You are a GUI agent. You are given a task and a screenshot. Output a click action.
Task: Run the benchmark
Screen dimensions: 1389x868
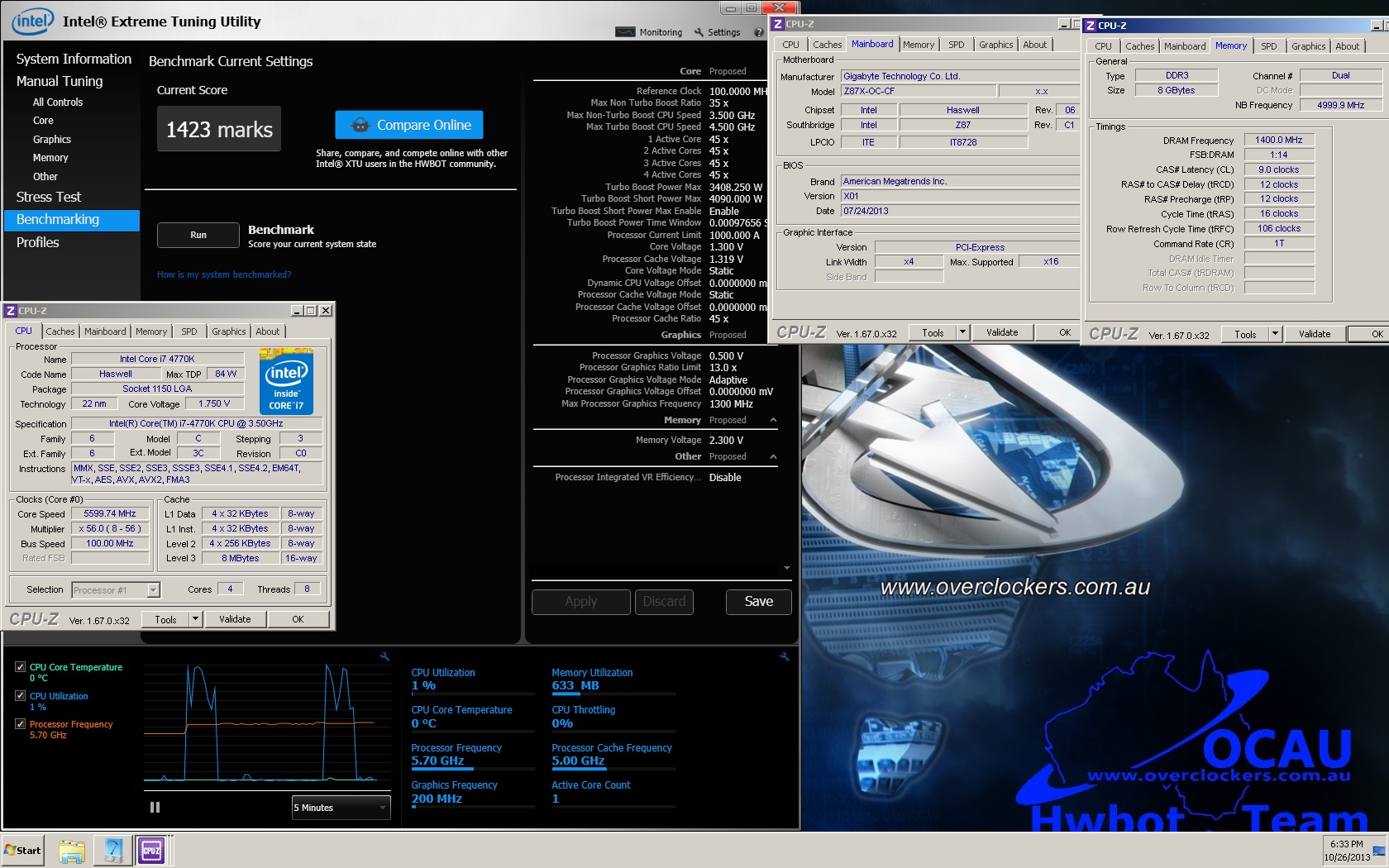[198, 235]
